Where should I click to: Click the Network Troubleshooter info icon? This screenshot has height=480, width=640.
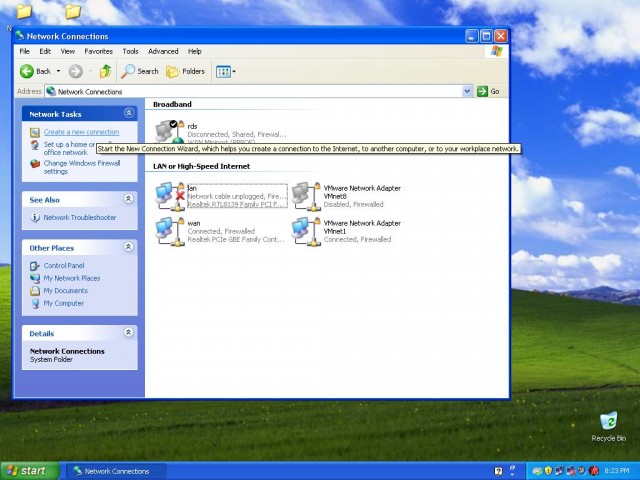[35, 218]
